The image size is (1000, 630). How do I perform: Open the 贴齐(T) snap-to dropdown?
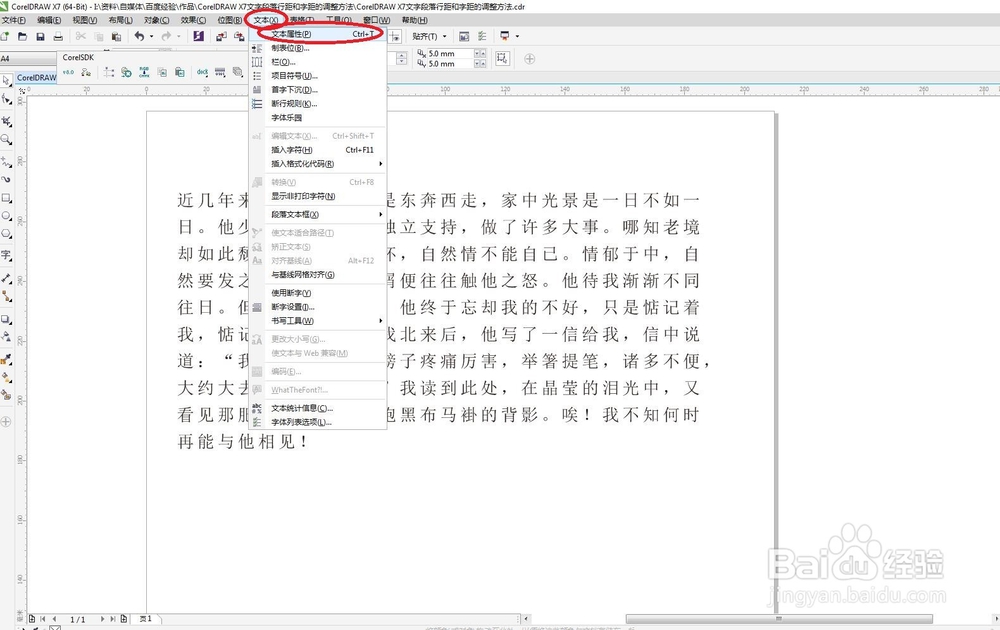pyautogui.click(x=429, y=36)
